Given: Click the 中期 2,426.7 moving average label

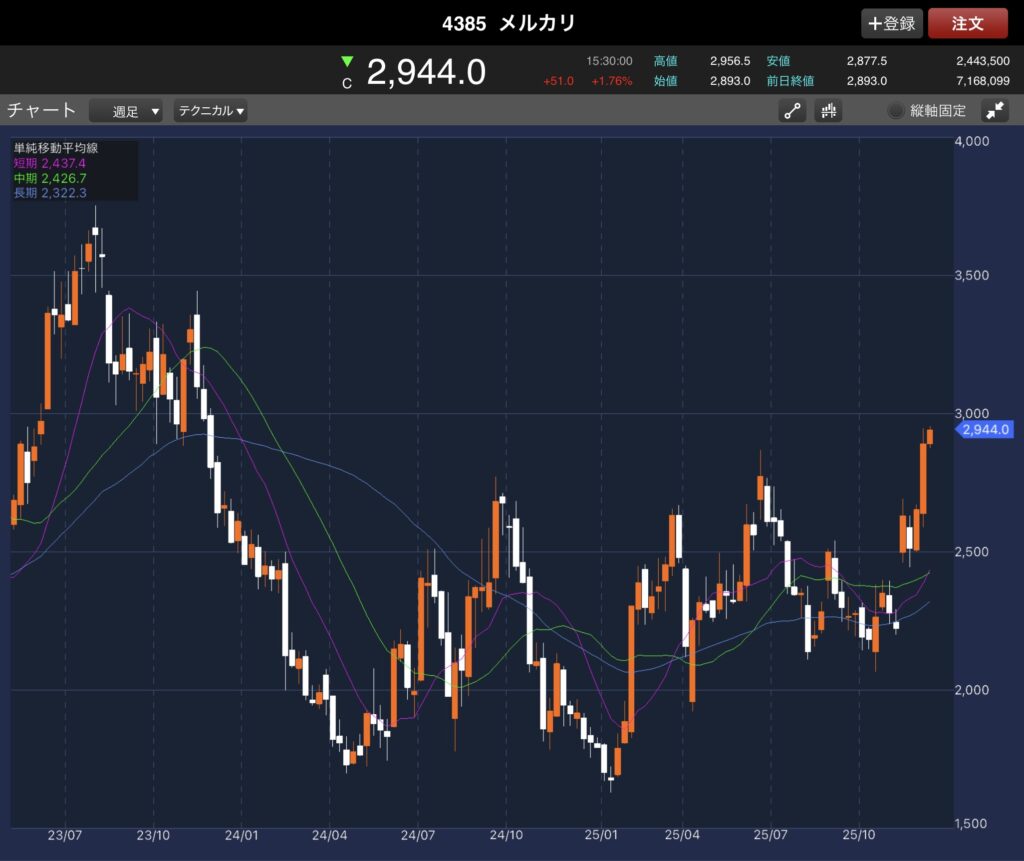Looking at the screenshot, I should pos(50,178).
